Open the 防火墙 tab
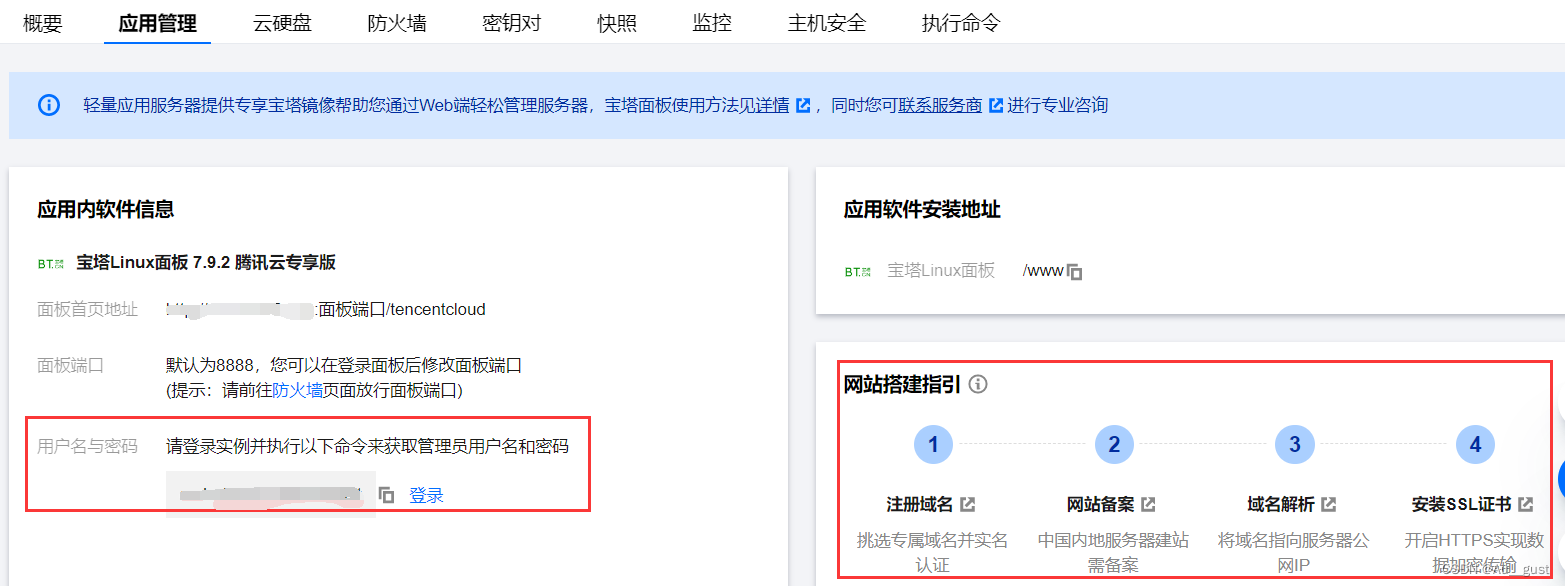1565x586 pixels. [397, 23]
